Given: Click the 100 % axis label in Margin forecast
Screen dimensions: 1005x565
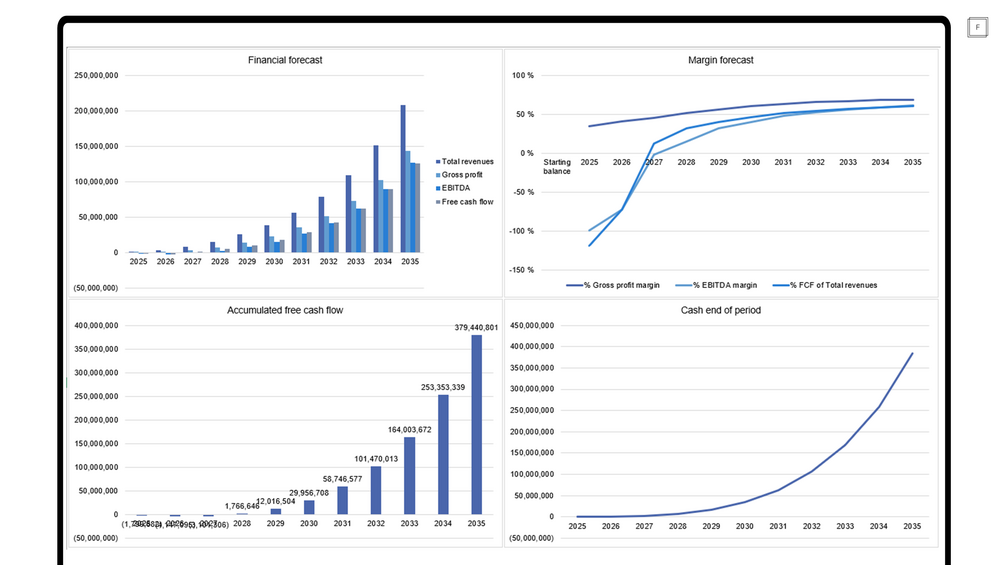Looking at the screenshot, I should [522, 76].
